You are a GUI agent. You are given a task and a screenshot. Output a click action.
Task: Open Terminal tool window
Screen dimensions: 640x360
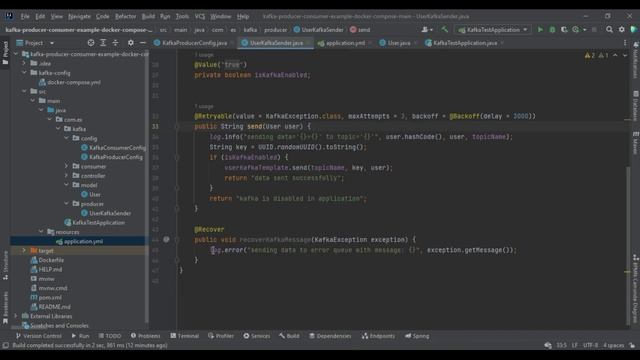click(184, 336)
